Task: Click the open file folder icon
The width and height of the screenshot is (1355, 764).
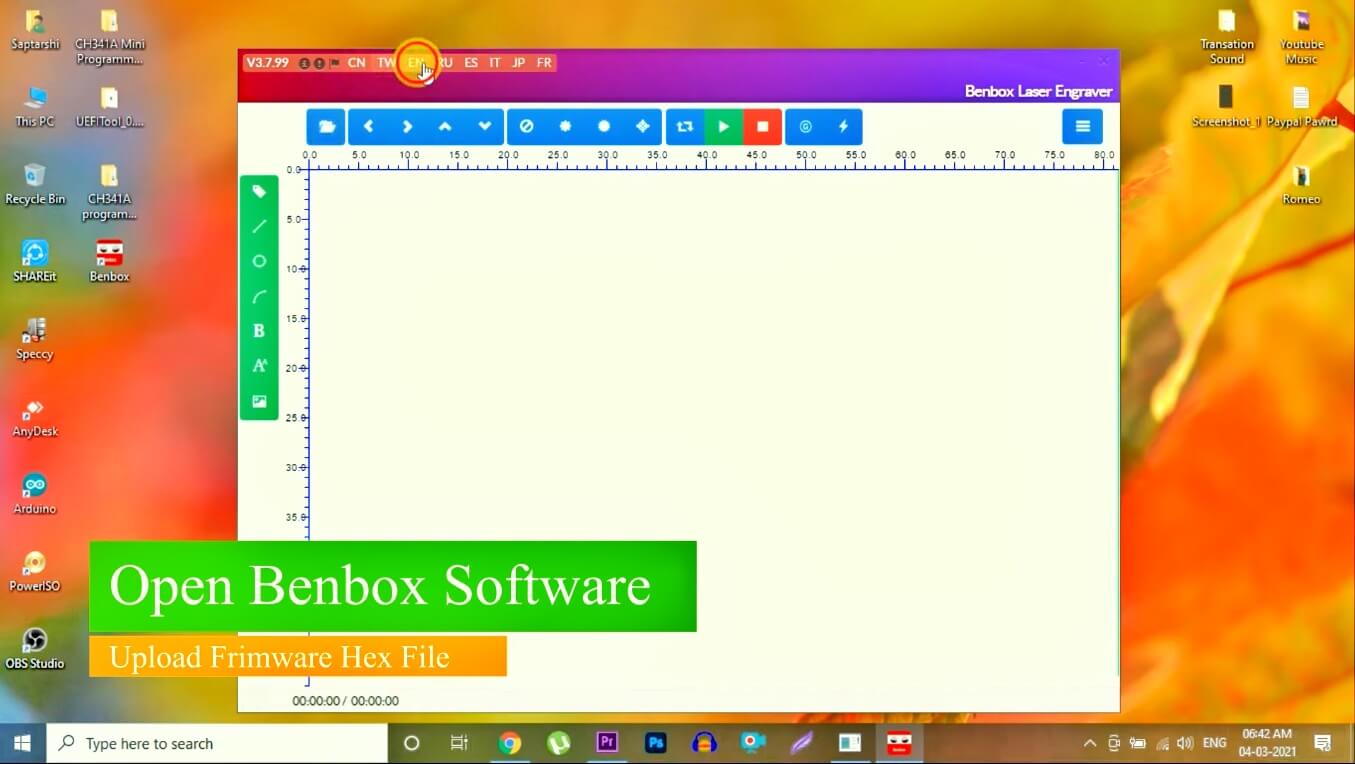Action: (326, 127)
